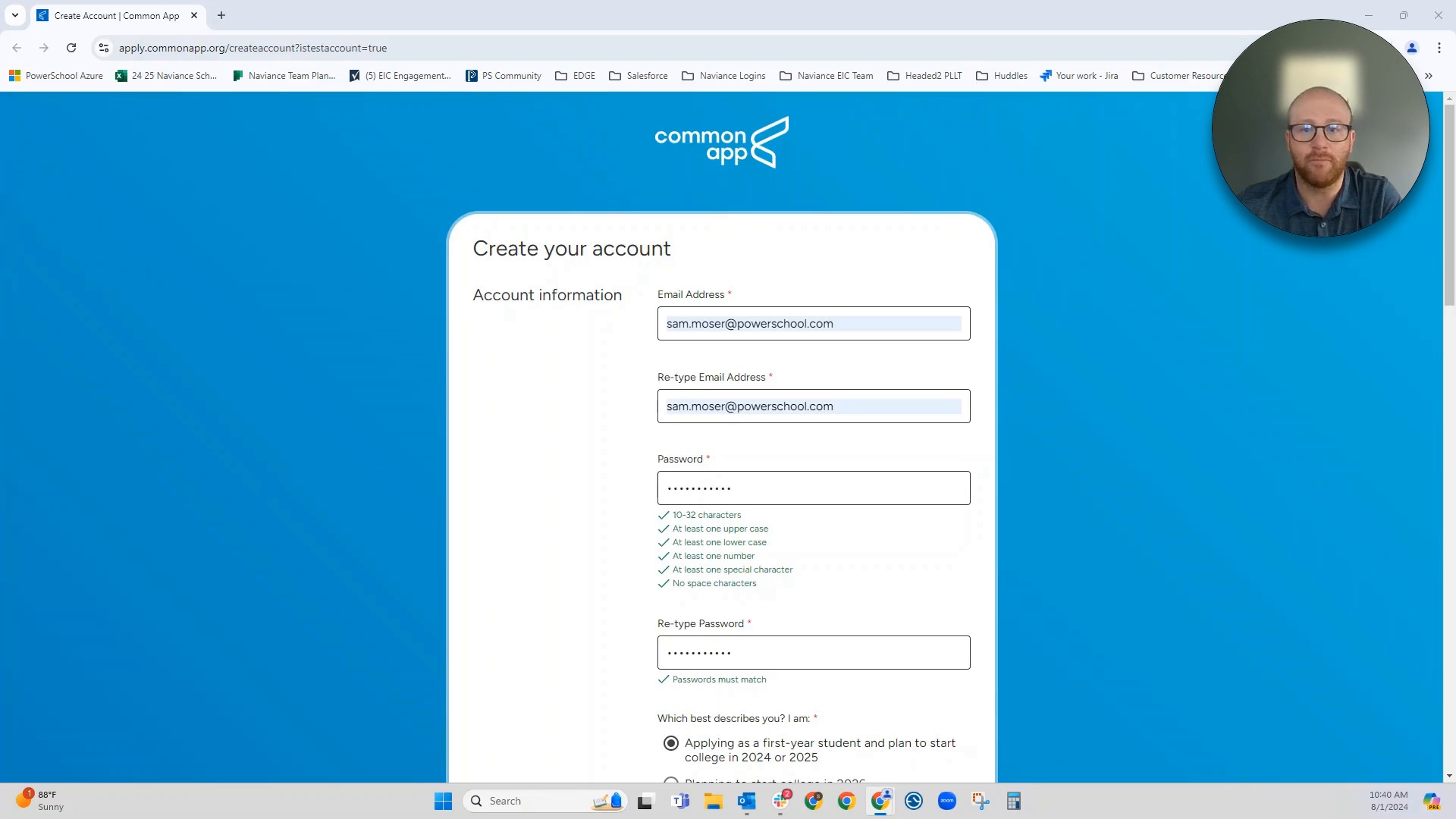Click the page vertical scrollbar thumb
This screenshot has height=819, width=1456.
click(1449, 205)
